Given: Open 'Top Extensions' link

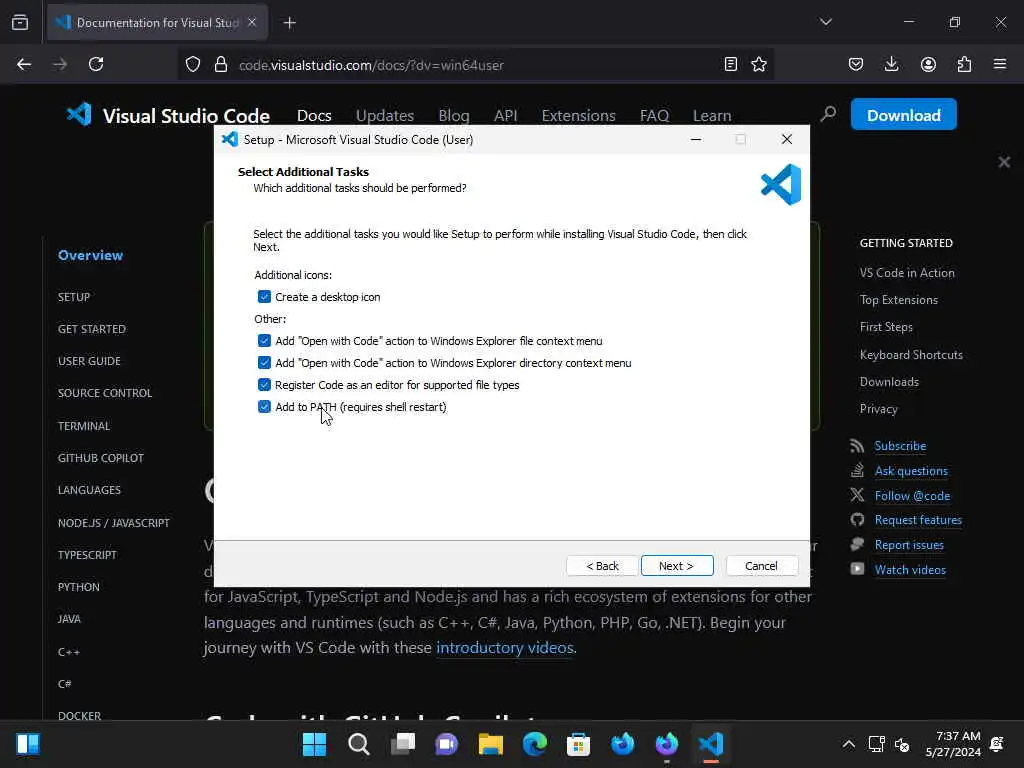Looking at the screenshot, I should coord(899,300).
